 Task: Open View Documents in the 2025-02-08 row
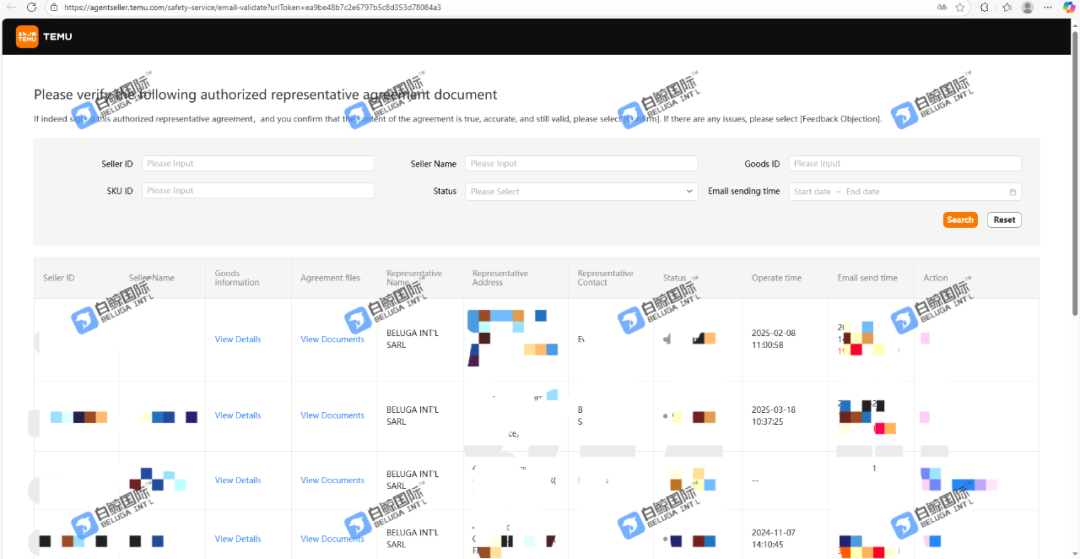click(x=332, y=339)
